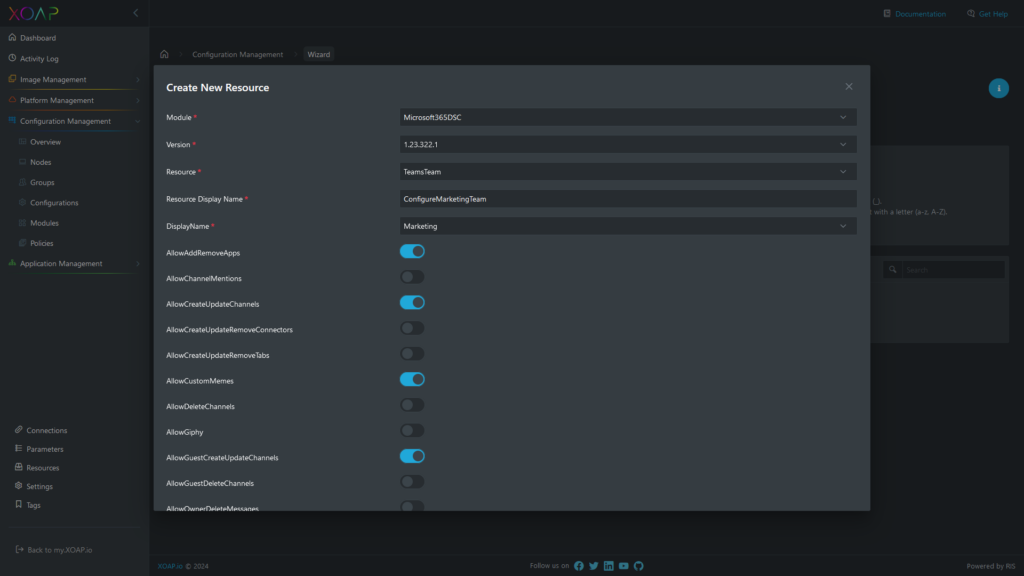This screenshot has height=576, width=1024.
Task: Click the XOAP.io footer link
Action: [x=170, y=566]
